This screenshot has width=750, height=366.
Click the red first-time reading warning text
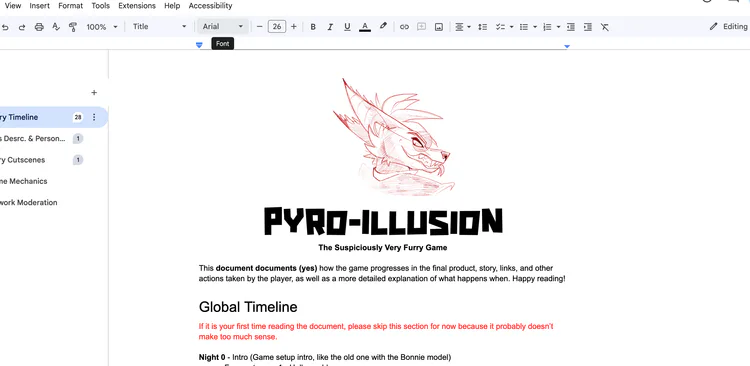point(376,332)
